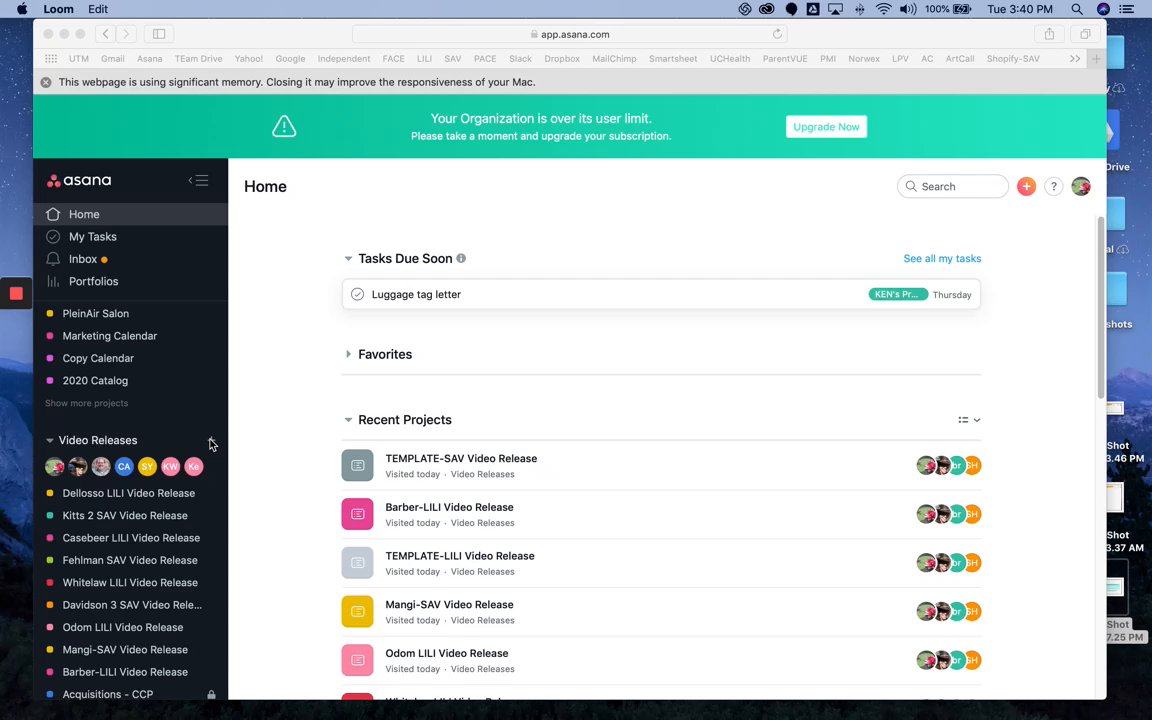Viewport: 1152px width, 720px height.
Task: Toggle the Safari sidebar button
Action: point(159,34)
